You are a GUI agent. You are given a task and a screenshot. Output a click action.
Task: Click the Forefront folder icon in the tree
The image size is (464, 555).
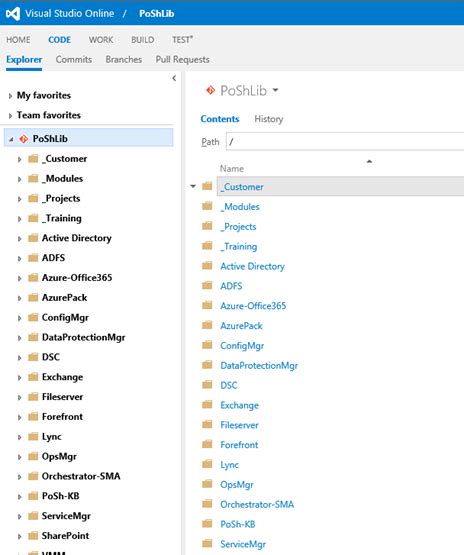(33, 417)
